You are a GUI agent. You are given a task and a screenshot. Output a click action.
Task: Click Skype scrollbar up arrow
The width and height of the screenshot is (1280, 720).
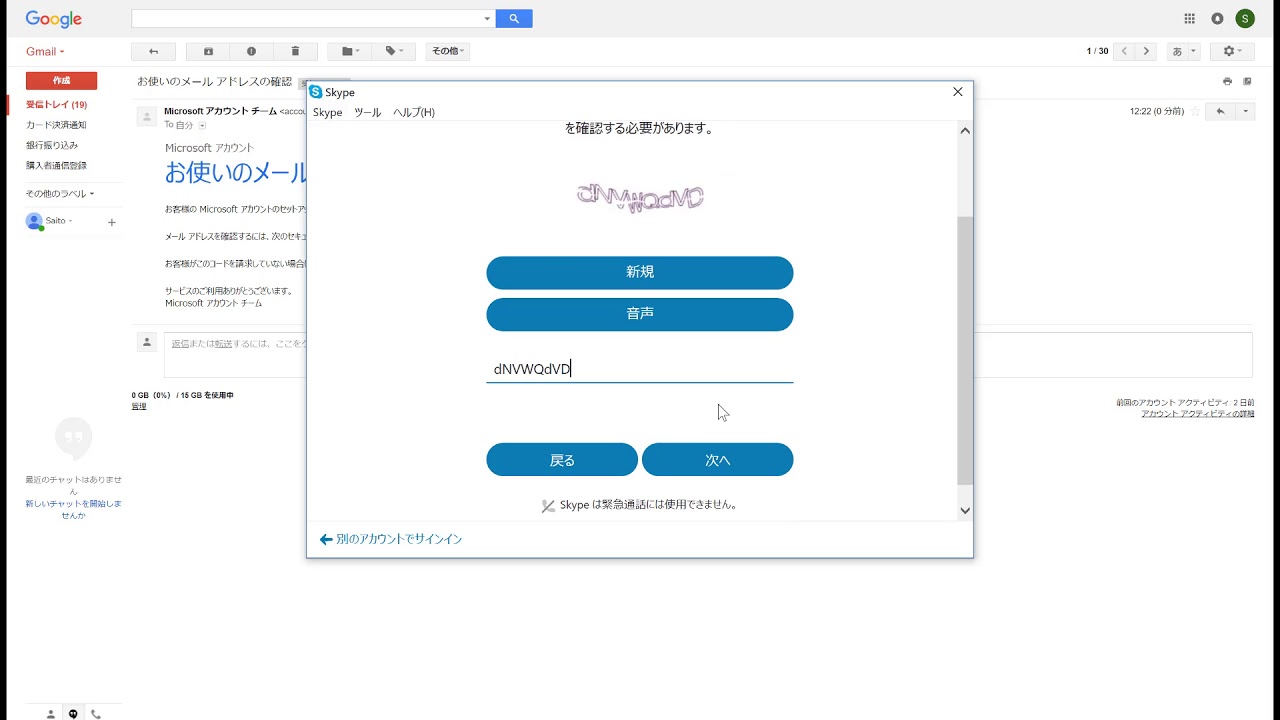pyautogui.click(x=965, y=130)
